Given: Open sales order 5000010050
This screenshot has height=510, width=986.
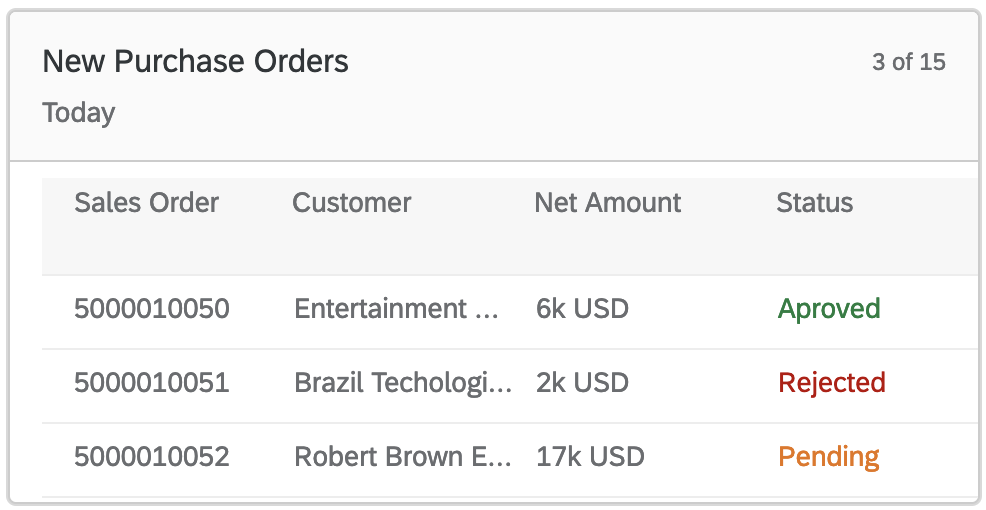Looking at the screenshot, I should (x=152, y=309).
